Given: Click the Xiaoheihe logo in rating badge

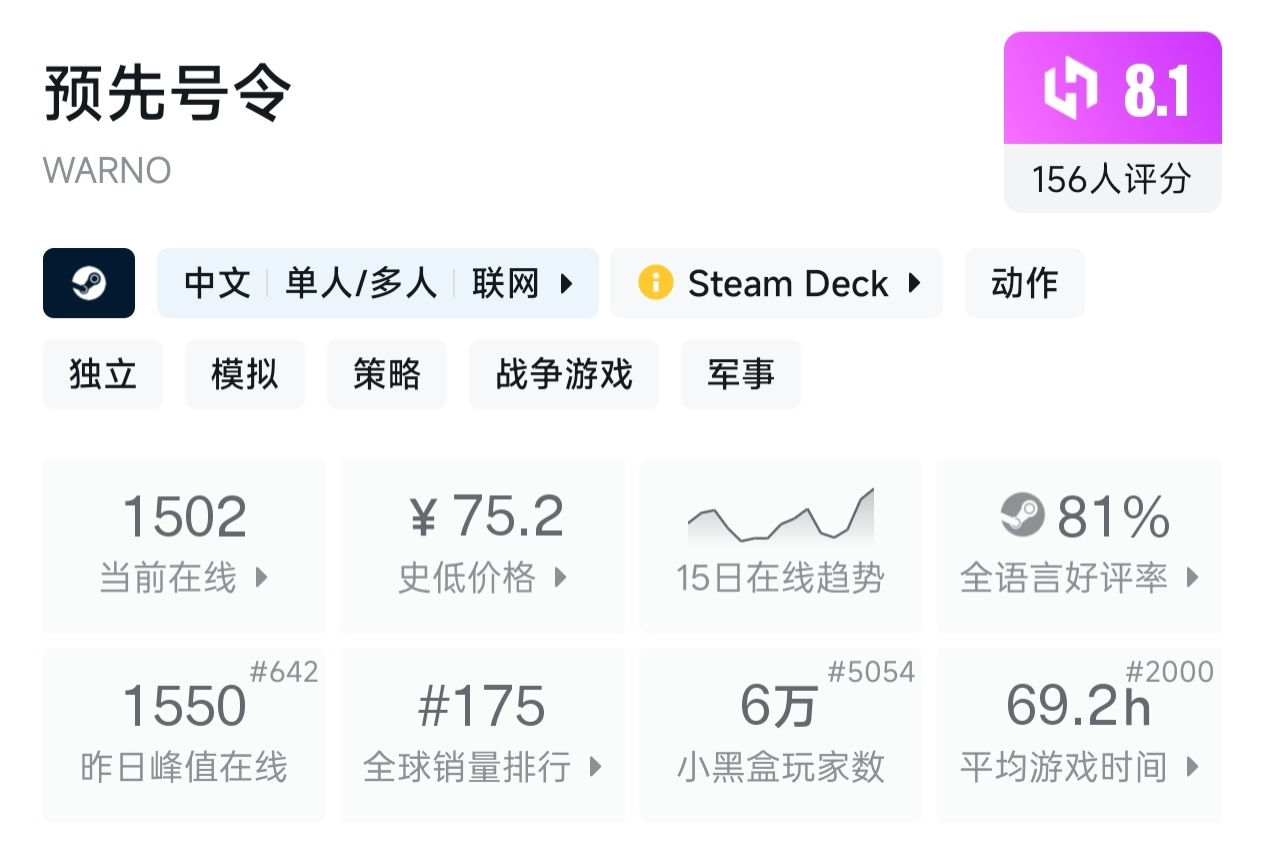Looking at the screenshot, I should point(1071,90).
